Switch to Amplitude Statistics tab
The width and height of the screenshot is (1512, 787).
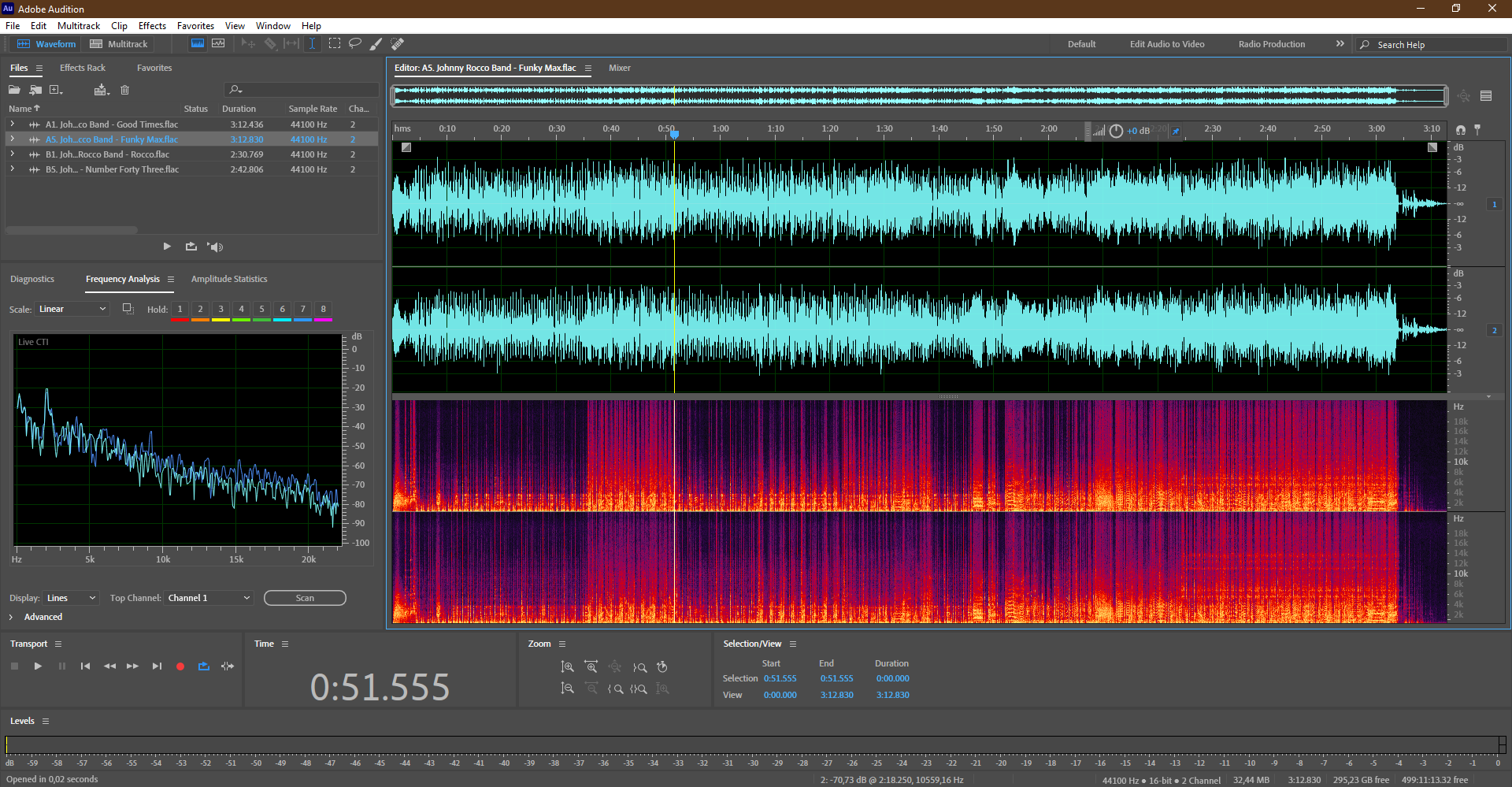[229, 279]
